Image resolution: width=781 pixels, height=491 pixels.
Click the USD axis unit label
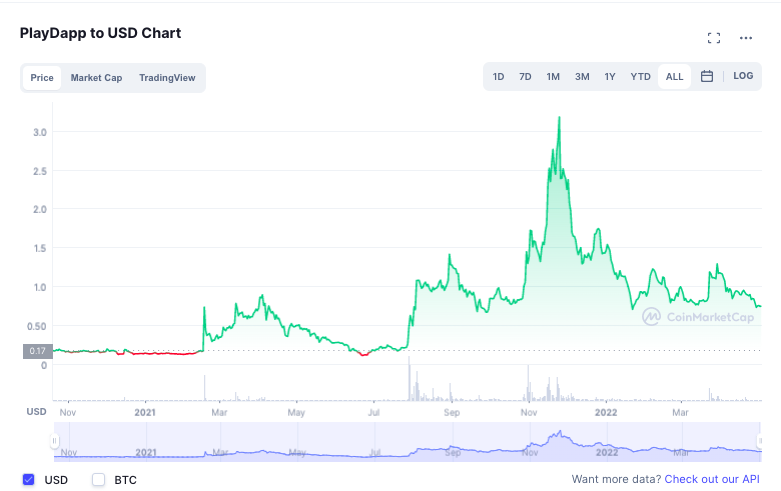36,412
